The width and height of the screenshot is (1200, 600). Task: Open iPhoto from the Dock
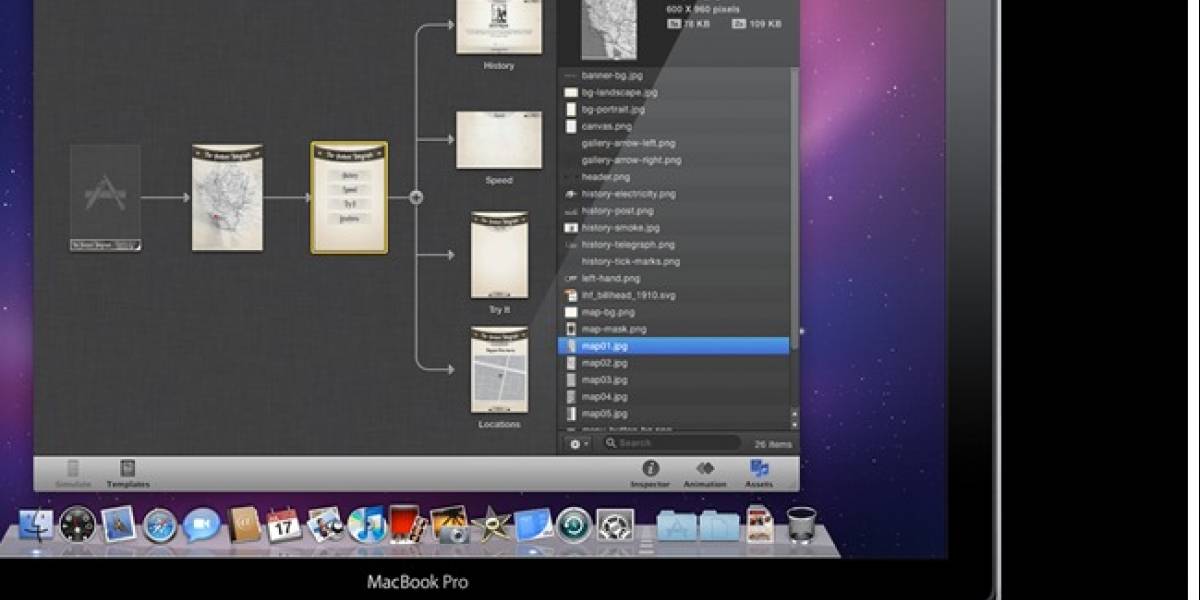(x=450, y=525)
